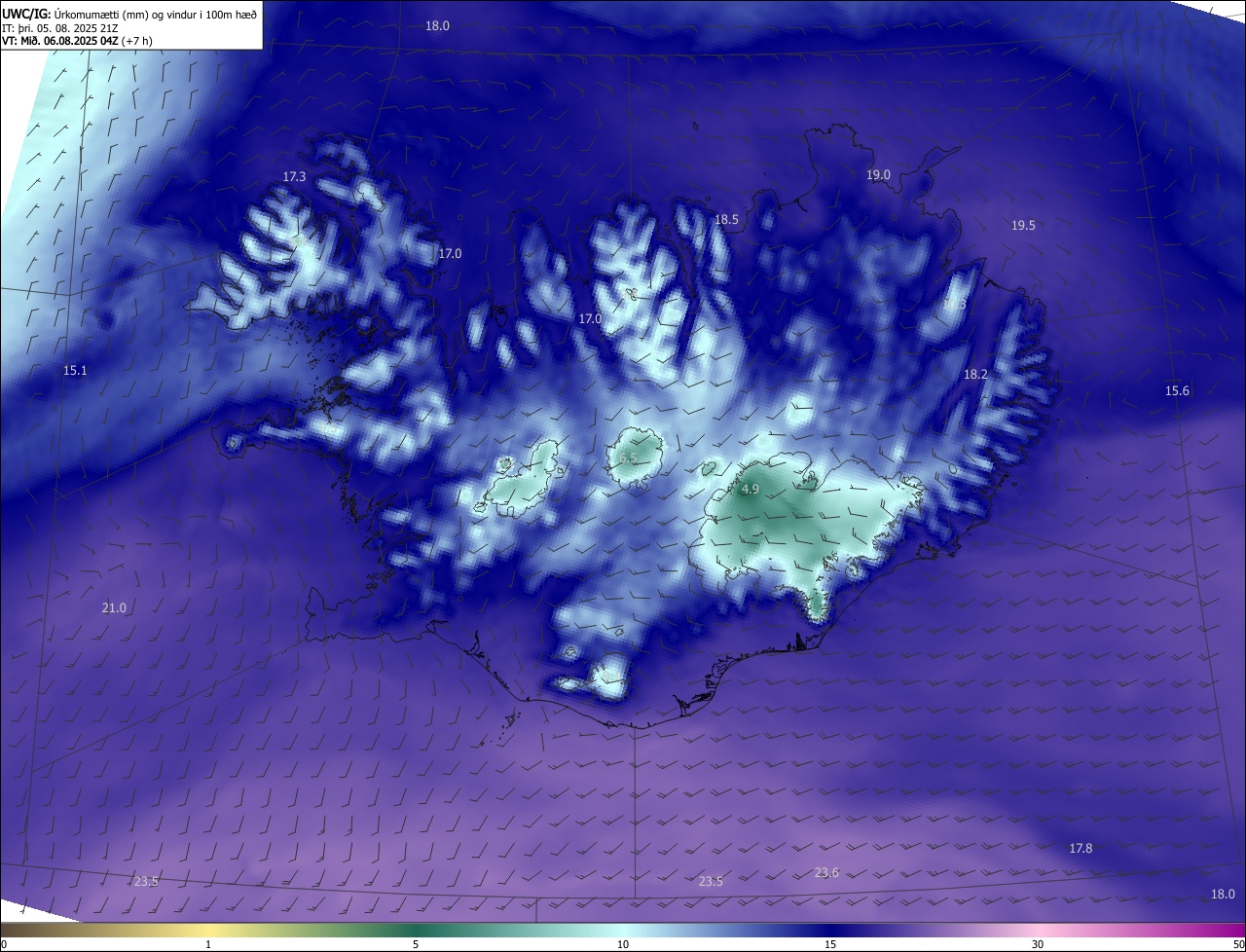Pick the pale yellow section of the colour bar

coord(208,930)
